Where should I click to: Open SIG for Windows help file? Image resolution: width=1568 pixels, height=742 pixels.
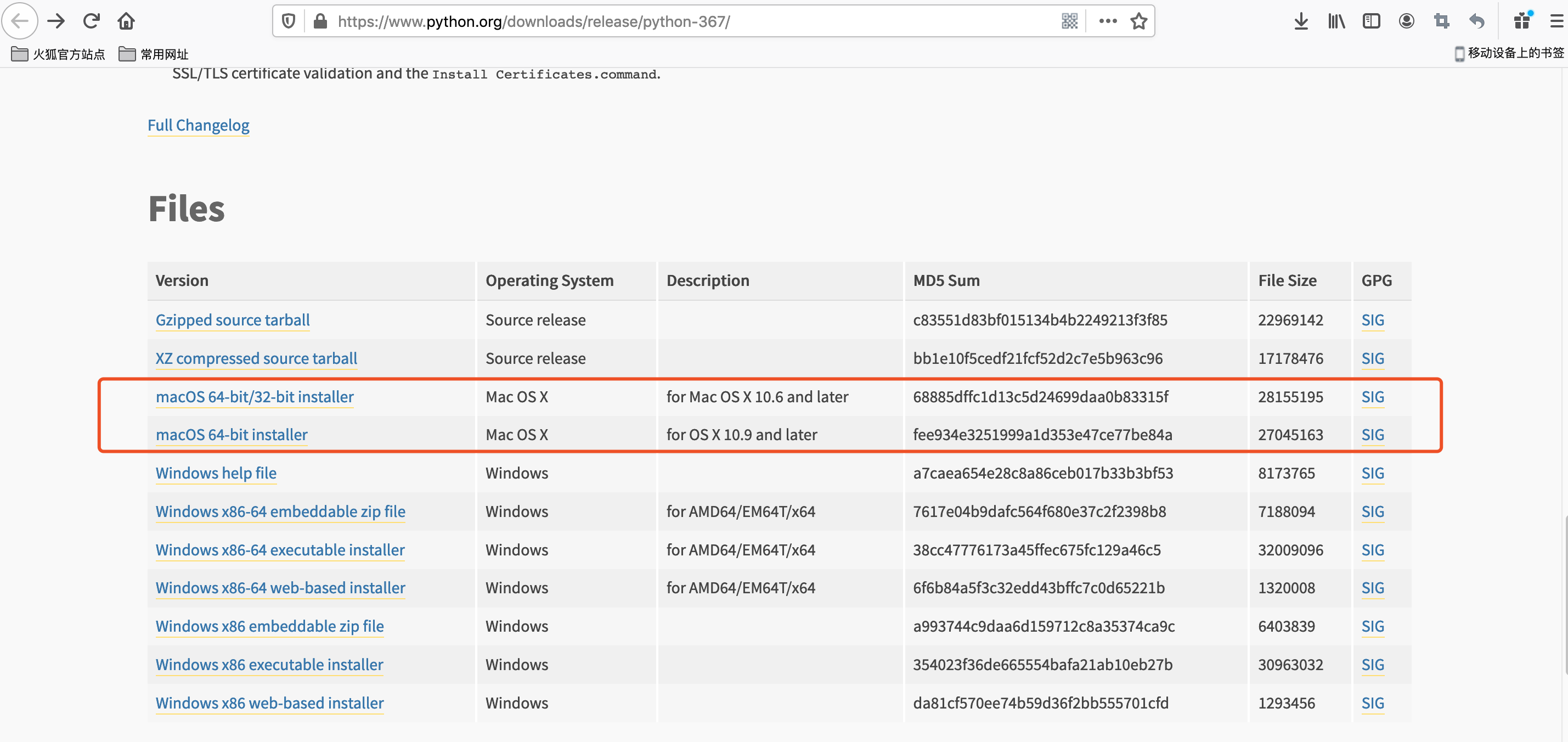coord(1373,473)
